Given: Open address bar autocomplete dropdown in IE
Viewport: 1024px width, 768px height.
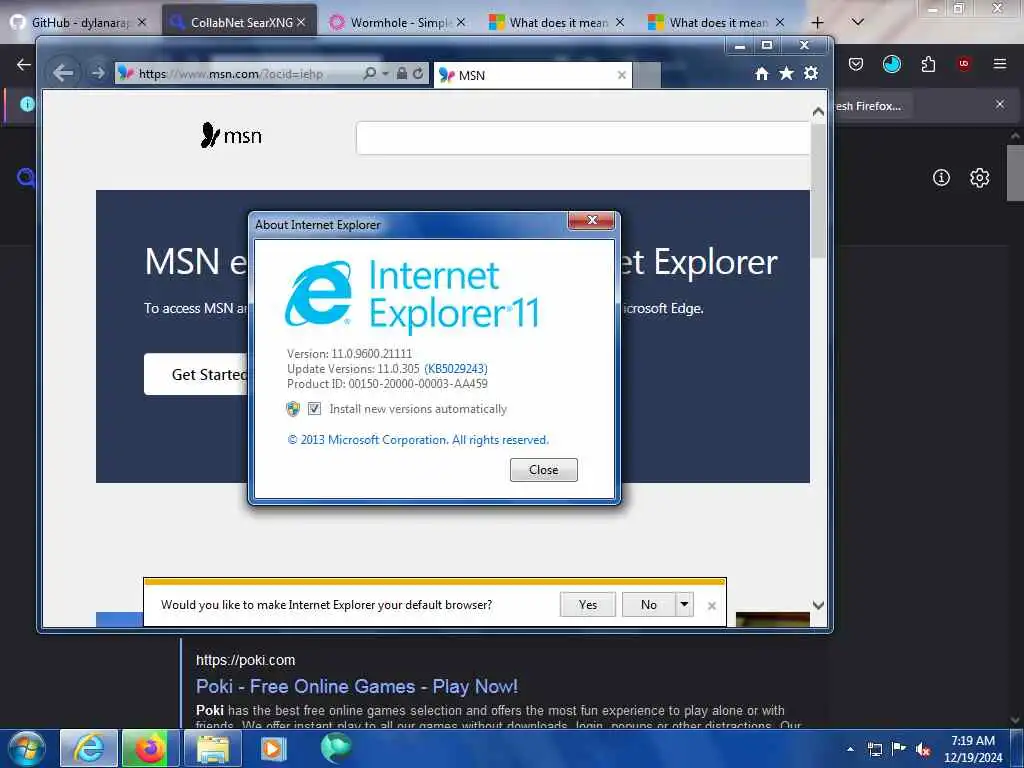Looking at the screenshot, I should [x=385, y=74].
